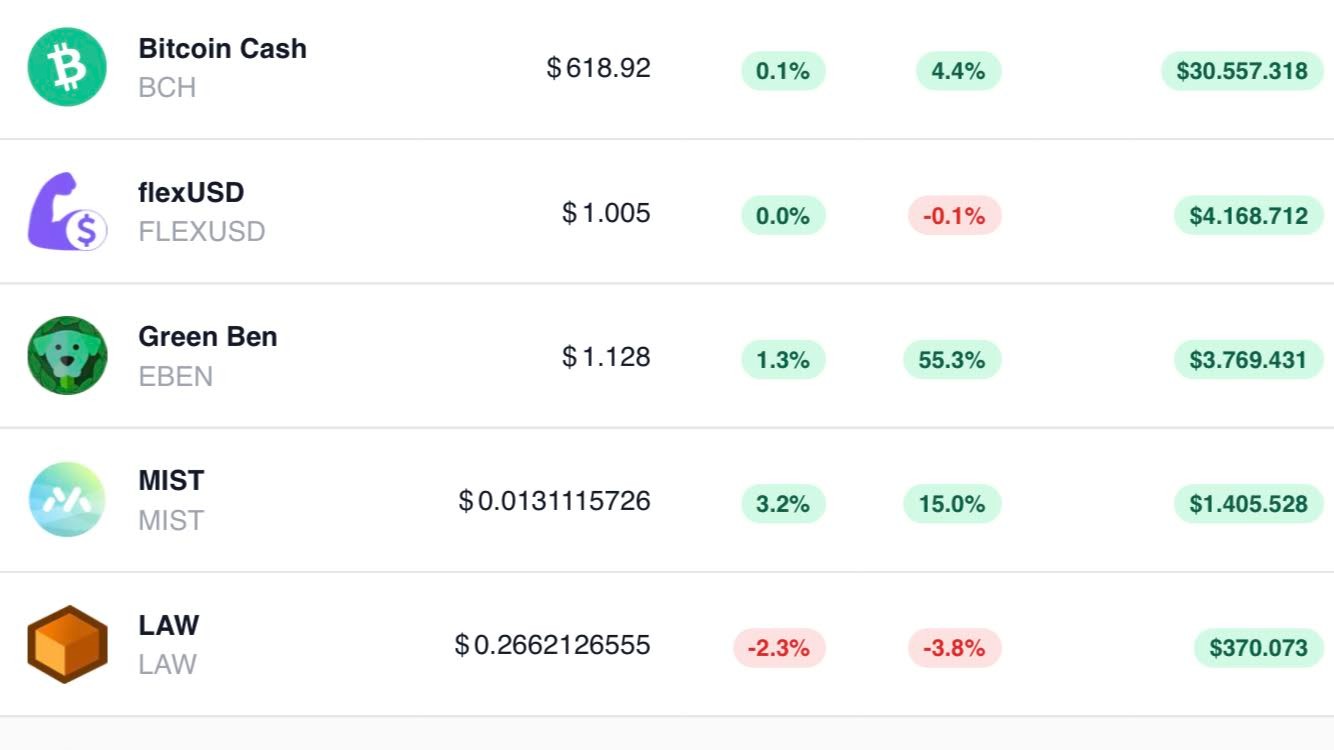Viewport: 1334px width, 750px height.
Task: Open the Bitcoin Cash token name
Action: click(222, 48)
